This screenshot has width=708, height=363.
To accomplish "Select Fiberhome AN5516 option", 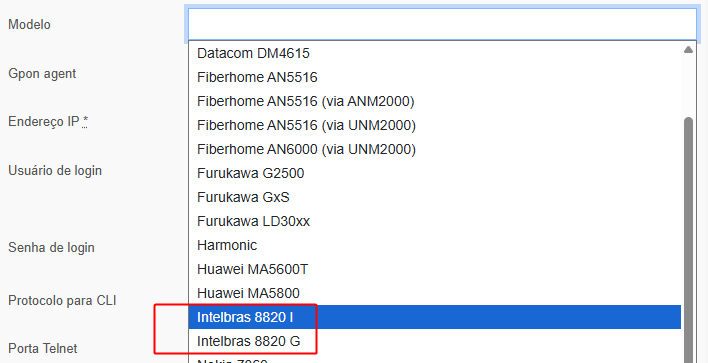I will pos(434,78).
